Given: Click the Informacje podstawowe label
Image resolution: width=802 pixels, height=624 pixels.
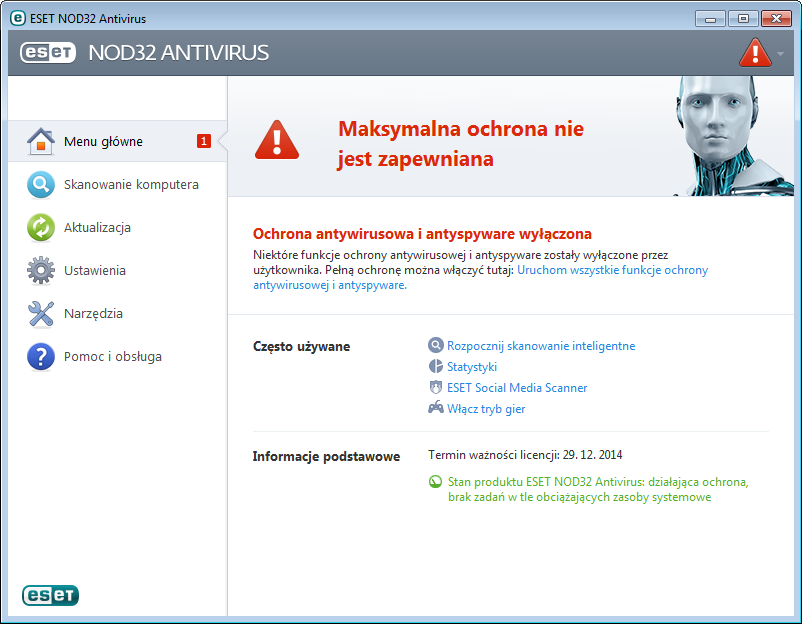Looking at the screenshot, I should click(326, 456).
